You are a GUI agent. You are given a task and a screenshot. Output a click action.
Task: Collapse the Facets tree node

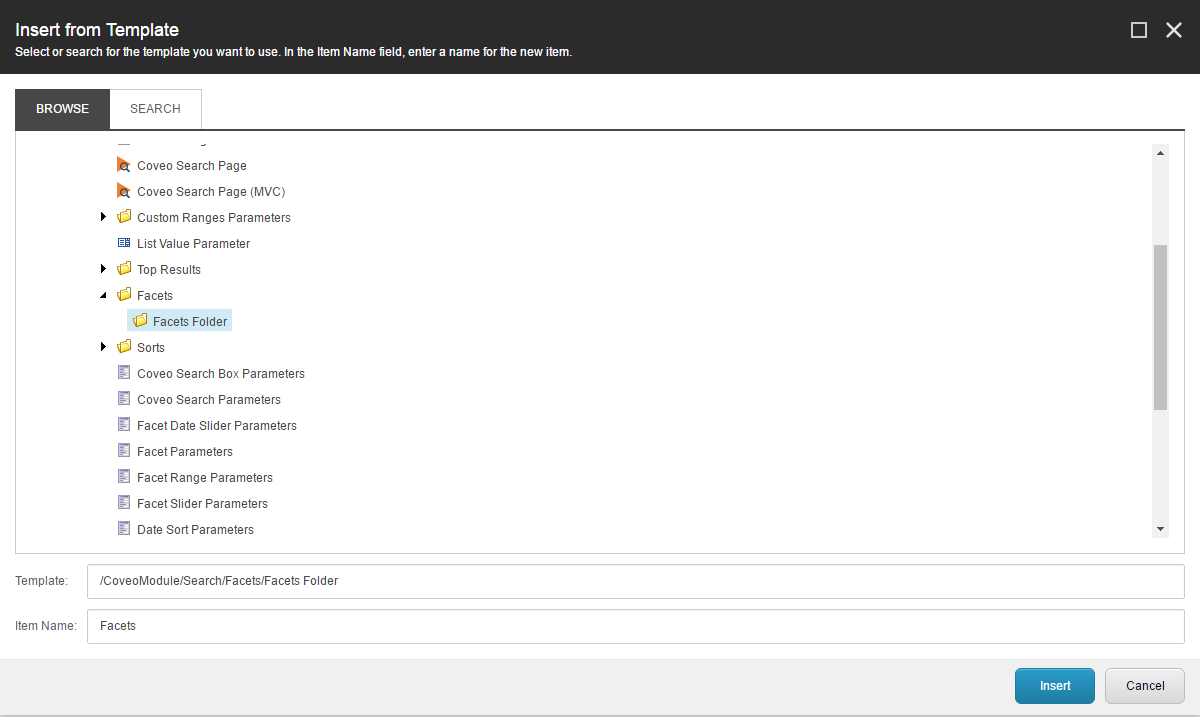pyautogui.click(x=104, y=295)
